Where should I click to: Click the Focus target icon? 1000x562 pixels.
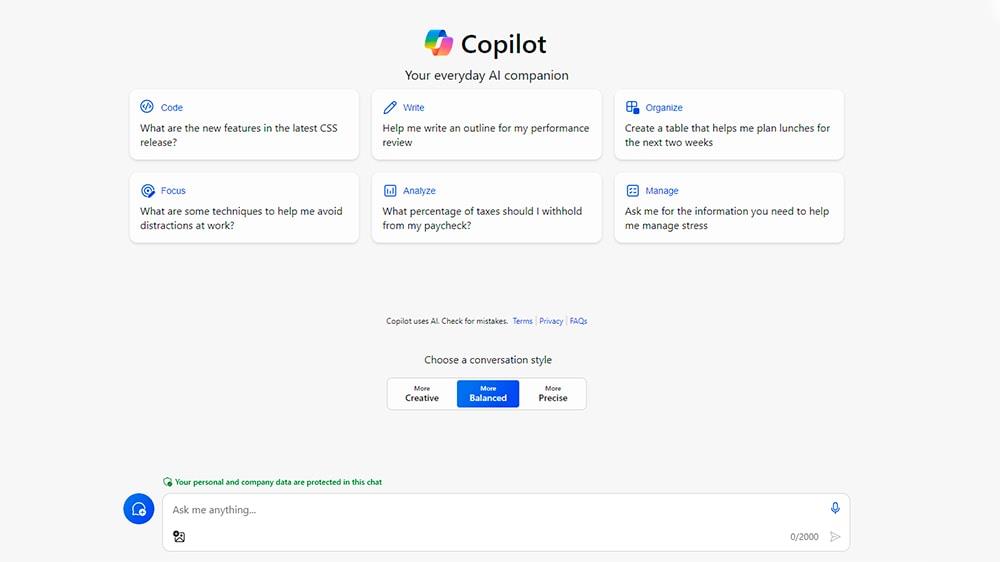(148, 190)
